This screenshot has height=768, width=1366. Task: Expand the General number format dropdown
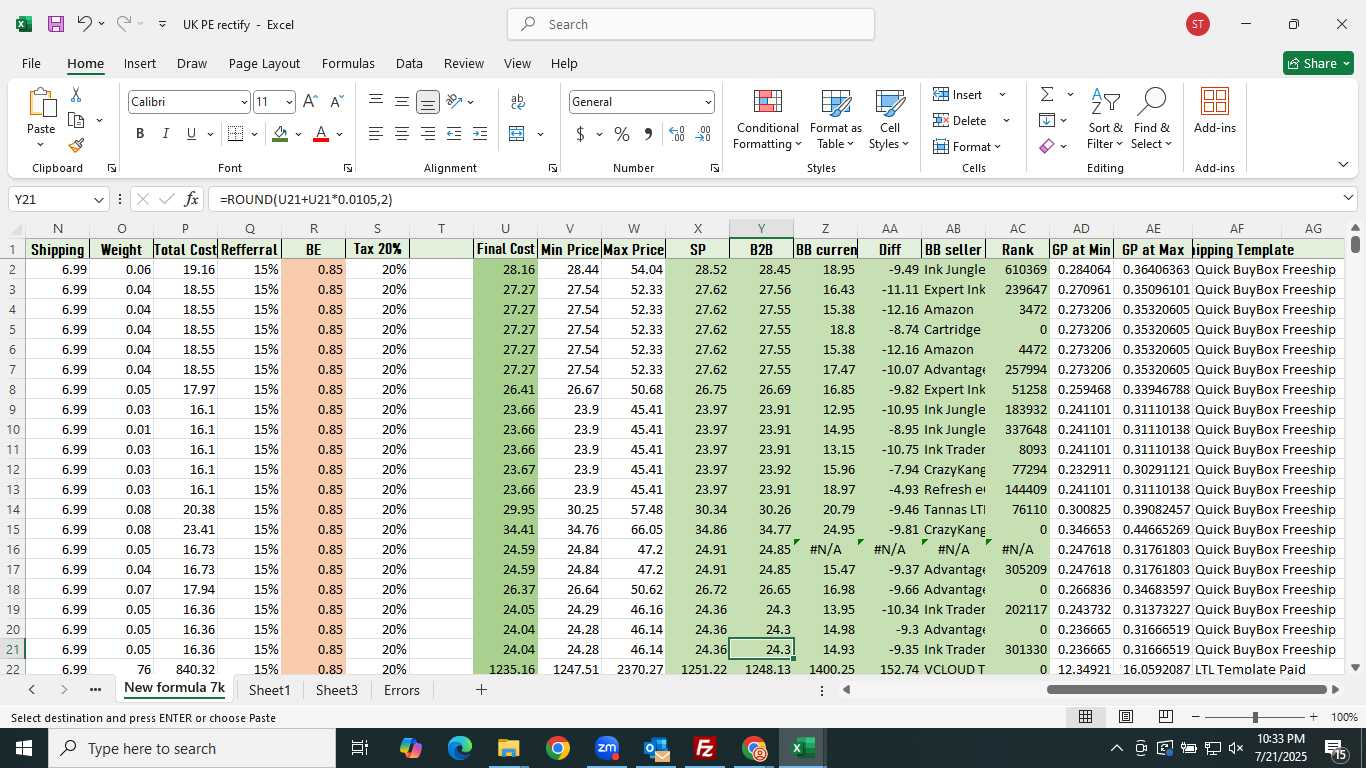coord(708,102)
